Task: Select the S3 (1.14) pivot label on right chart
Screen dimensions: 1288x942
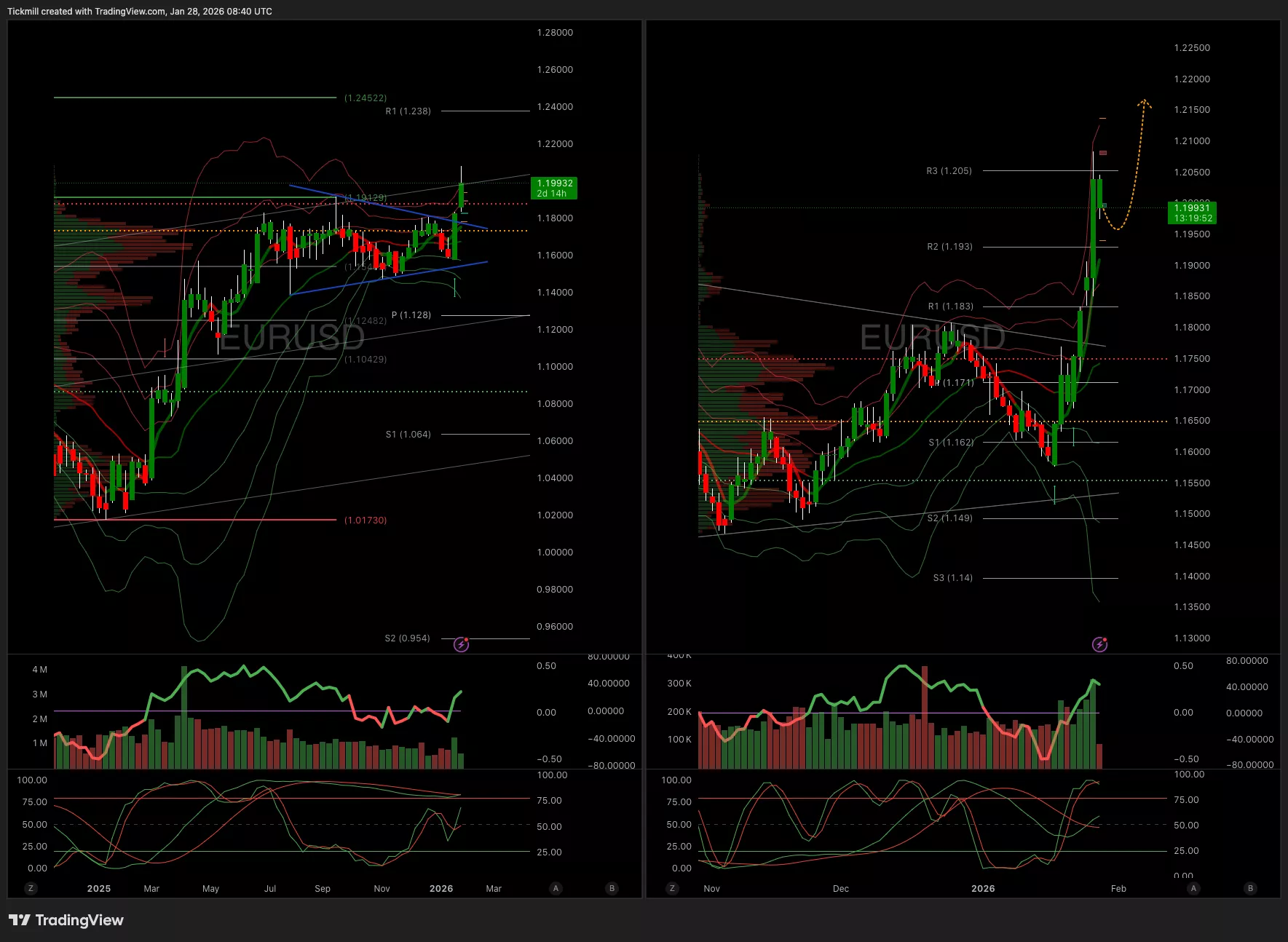Action: [952, 578]
